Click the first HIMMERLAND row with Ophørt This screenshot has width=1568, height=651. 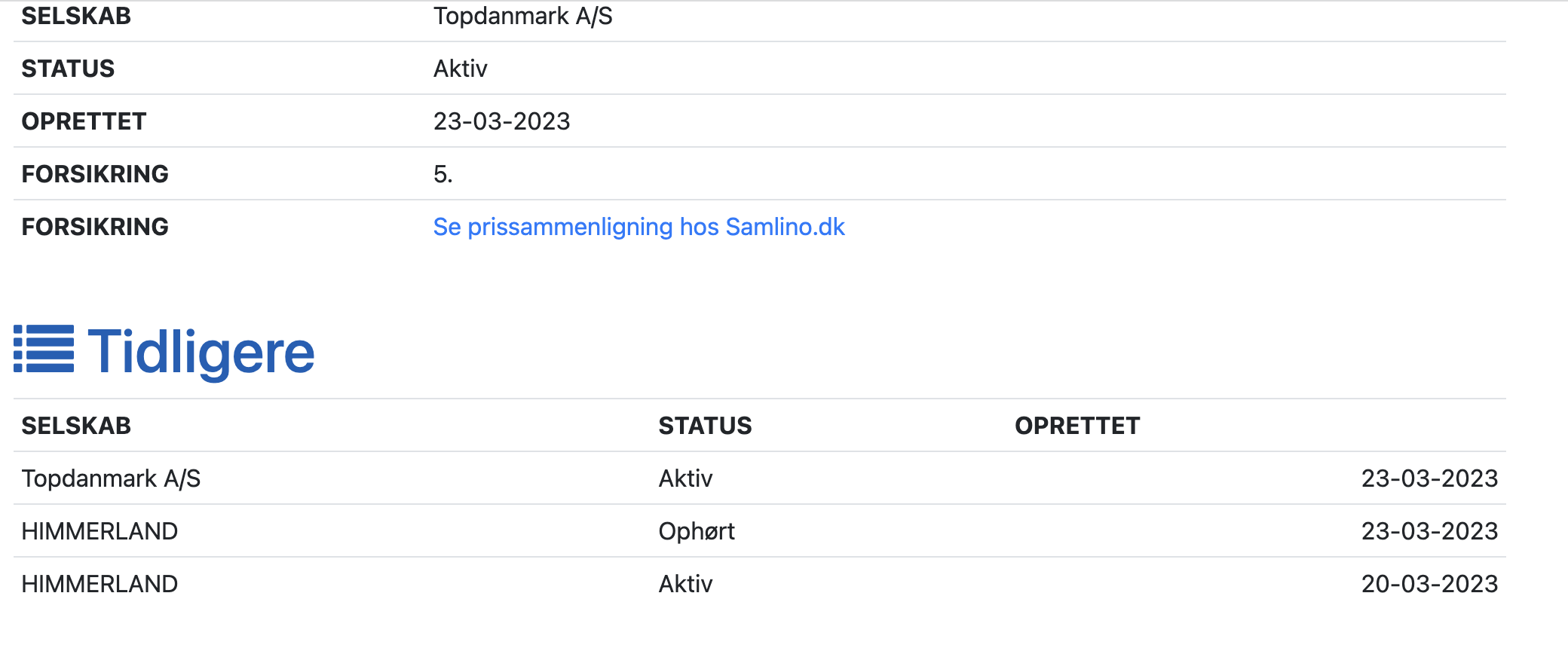[x=760, y=531]
